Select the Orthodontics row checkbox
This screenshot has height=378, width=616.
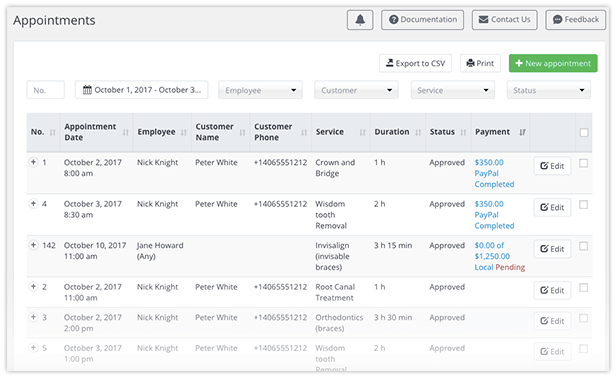(583, 318)
